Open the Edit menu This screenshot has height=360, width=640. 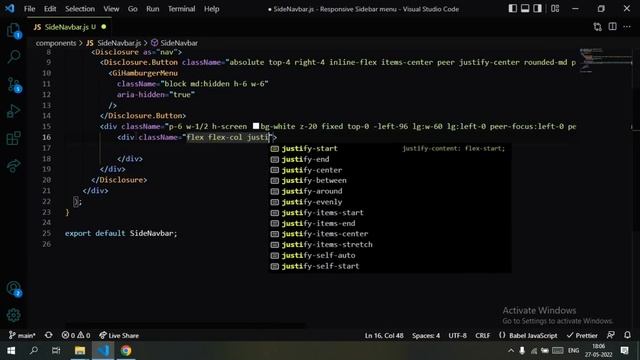click(x=50, y=9)
